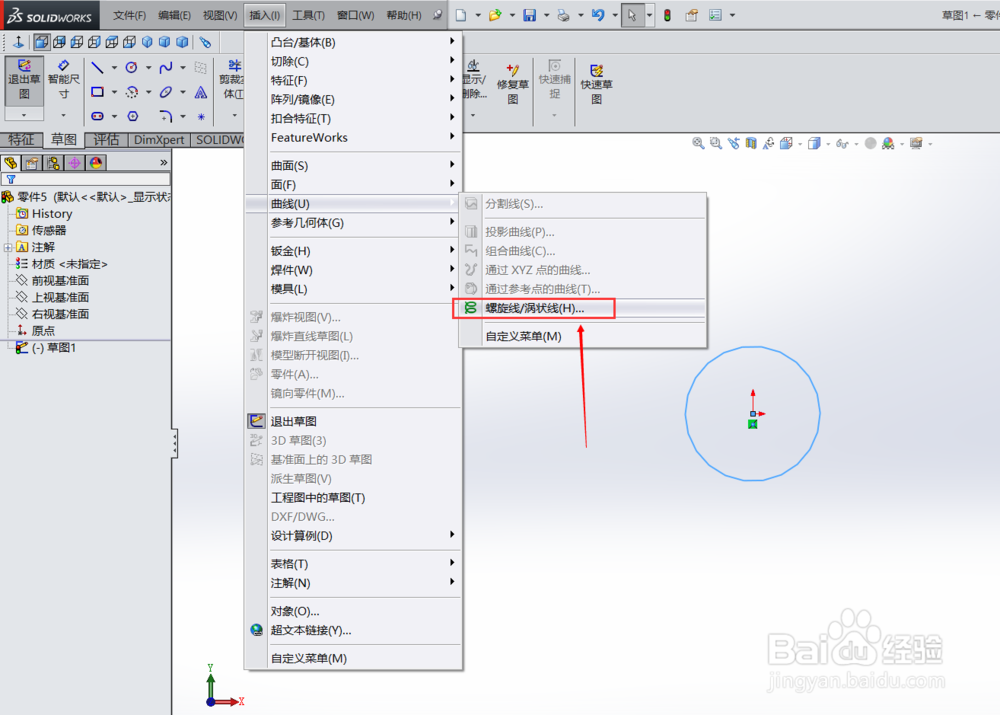Open the DisplayManager color ball tab
Viewport: 1000px width, 715px height.
(96, 163)
